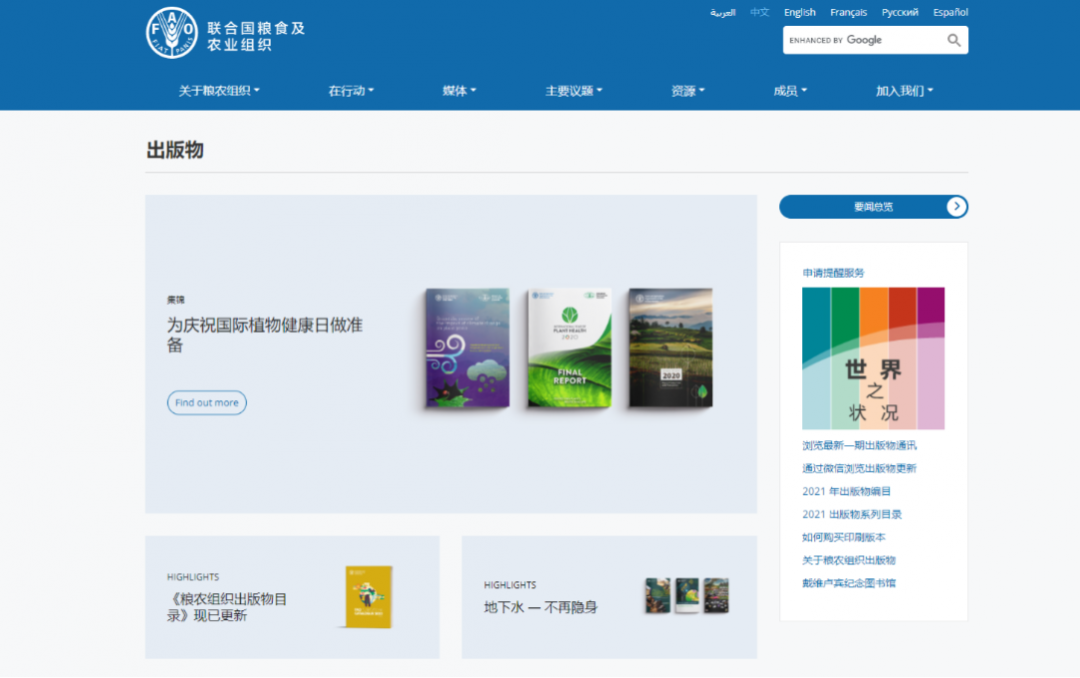
Task: Switch language to Français
Action: pyautogui.click(x=848, y=13)
